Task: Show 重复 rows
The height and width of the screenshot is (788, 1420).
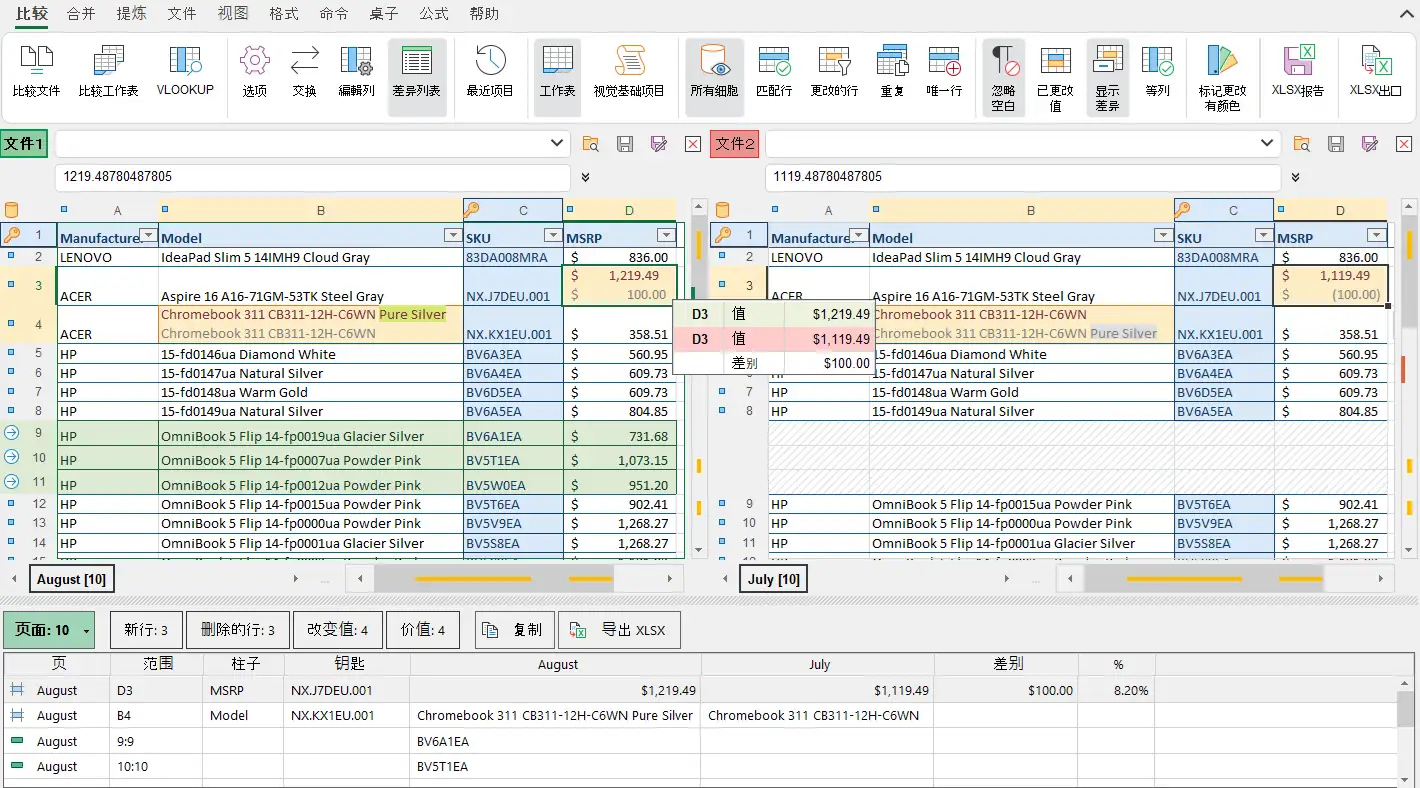Action: (892, 71)
